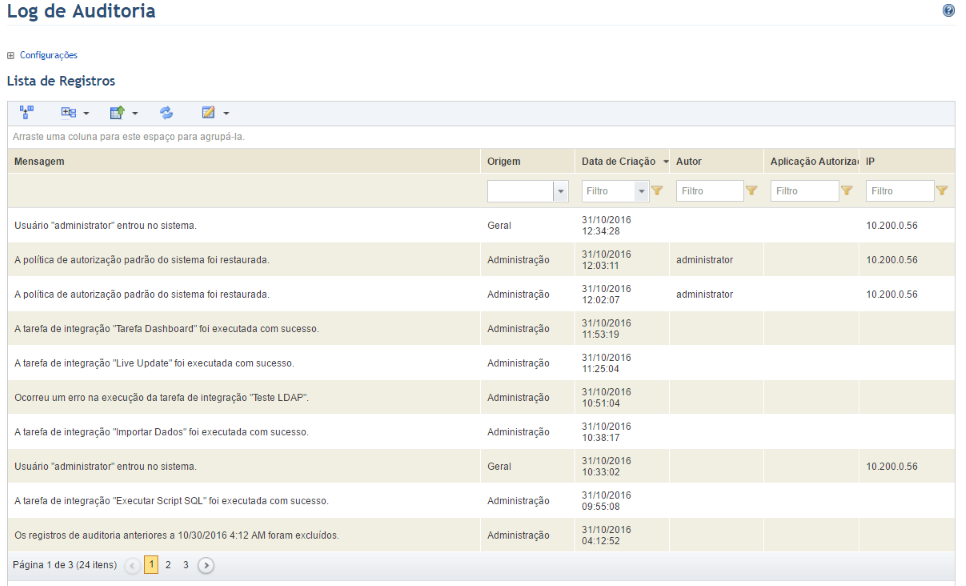Open the Configurações link
The height and width of the screenshot is (586, 966).
[x=49, y=55]
